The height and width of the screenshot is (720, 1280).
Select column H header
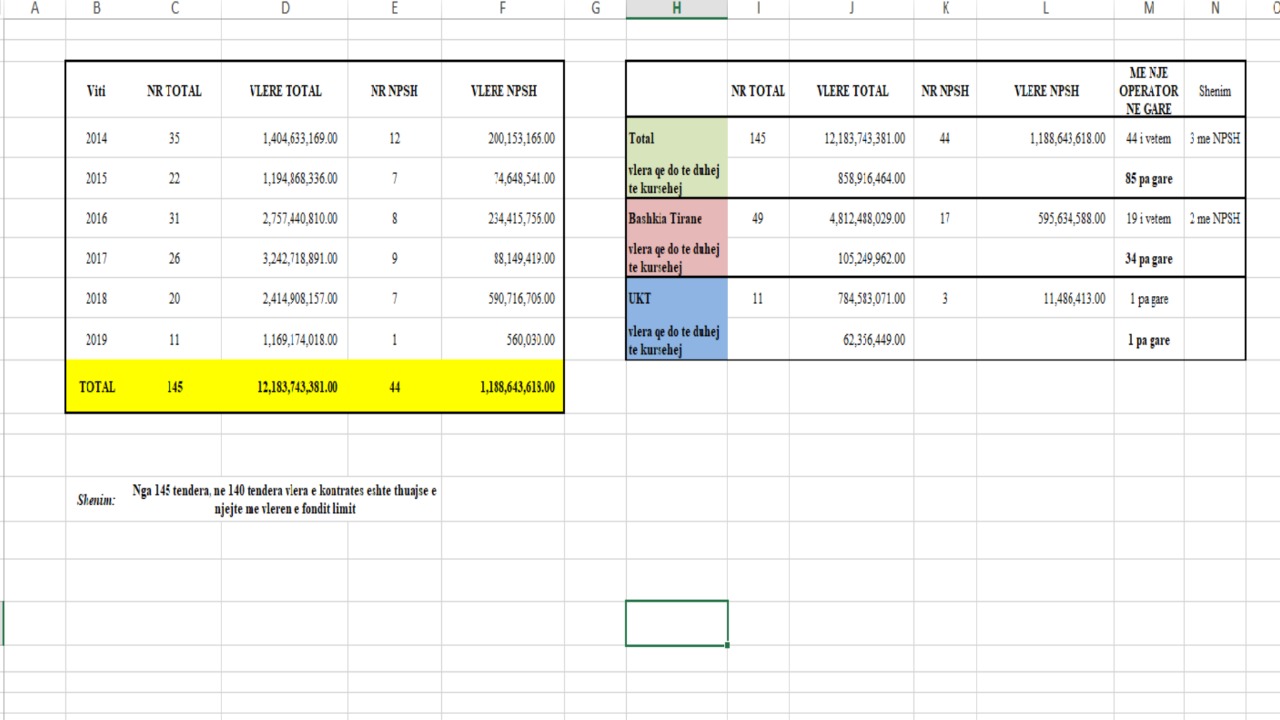tap(676, 9)
